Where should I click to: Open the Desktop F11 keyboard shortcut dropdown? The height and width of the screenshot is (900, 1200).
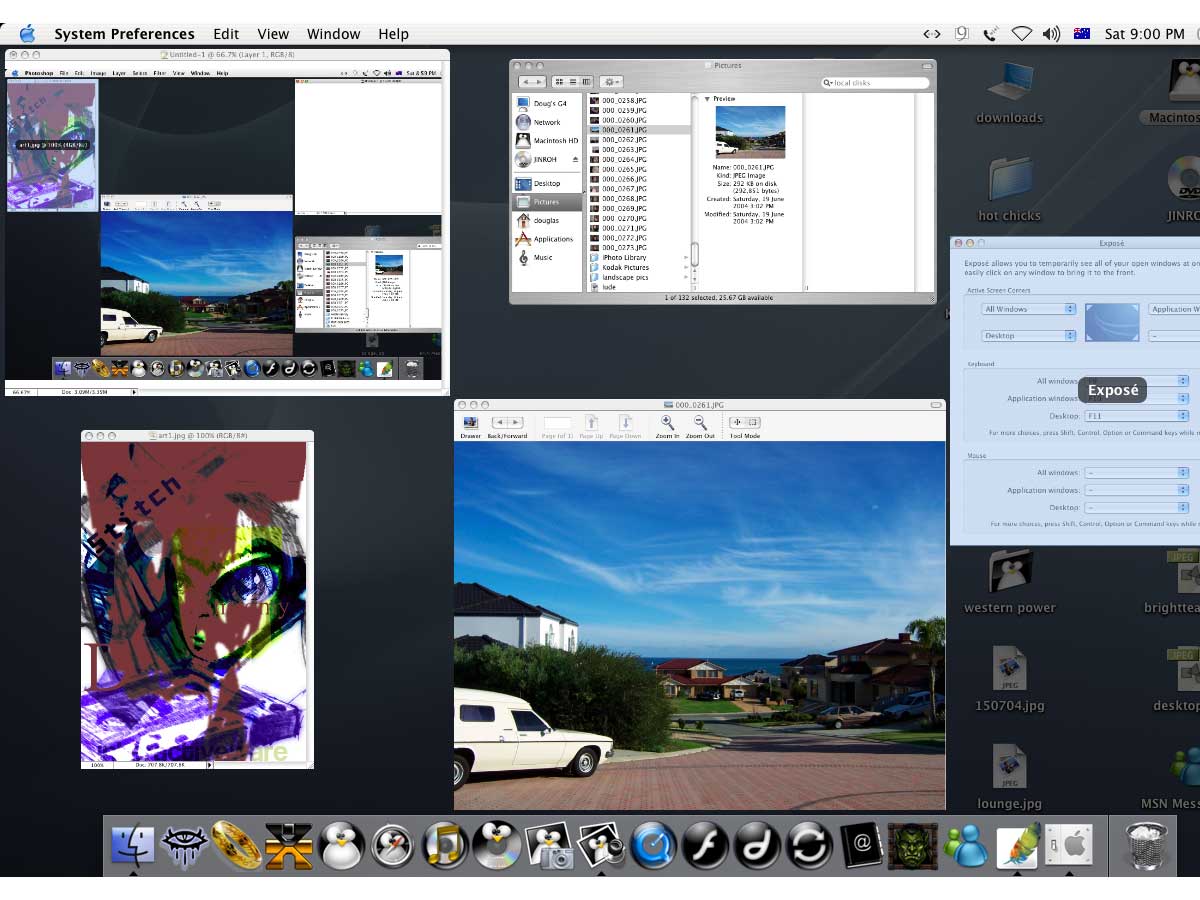click(x=1137, y=416)
